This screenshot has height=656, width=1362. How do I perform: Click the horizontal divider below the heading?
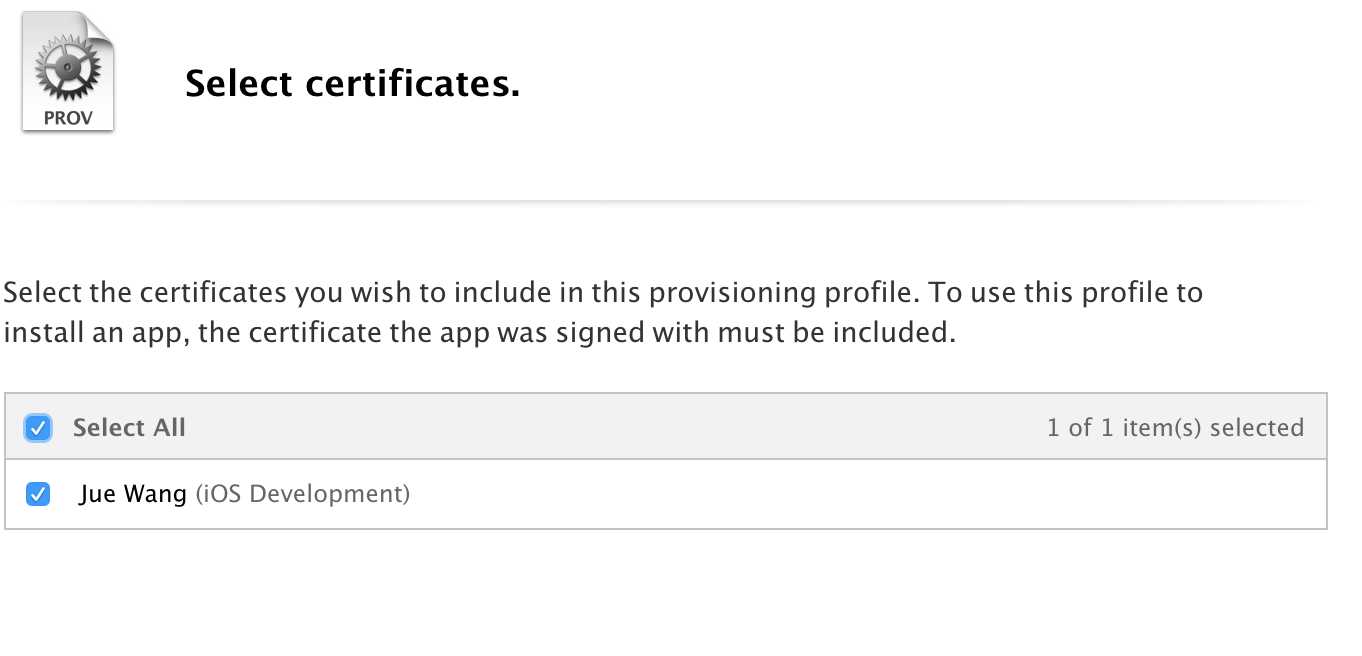coord(662,201)
